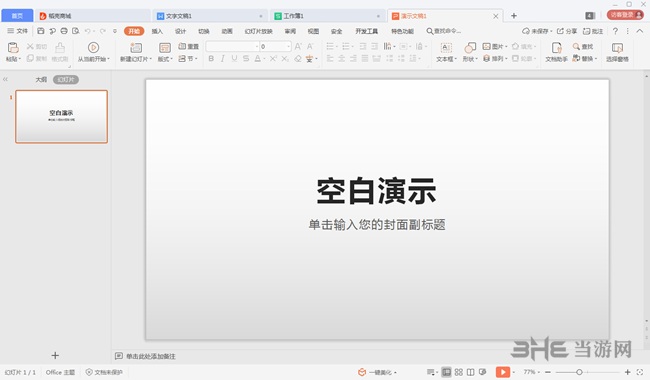Click the zoom in plus button
This screenshot has width=650, height=380.
pyautogui.click(x=628, y=372)
